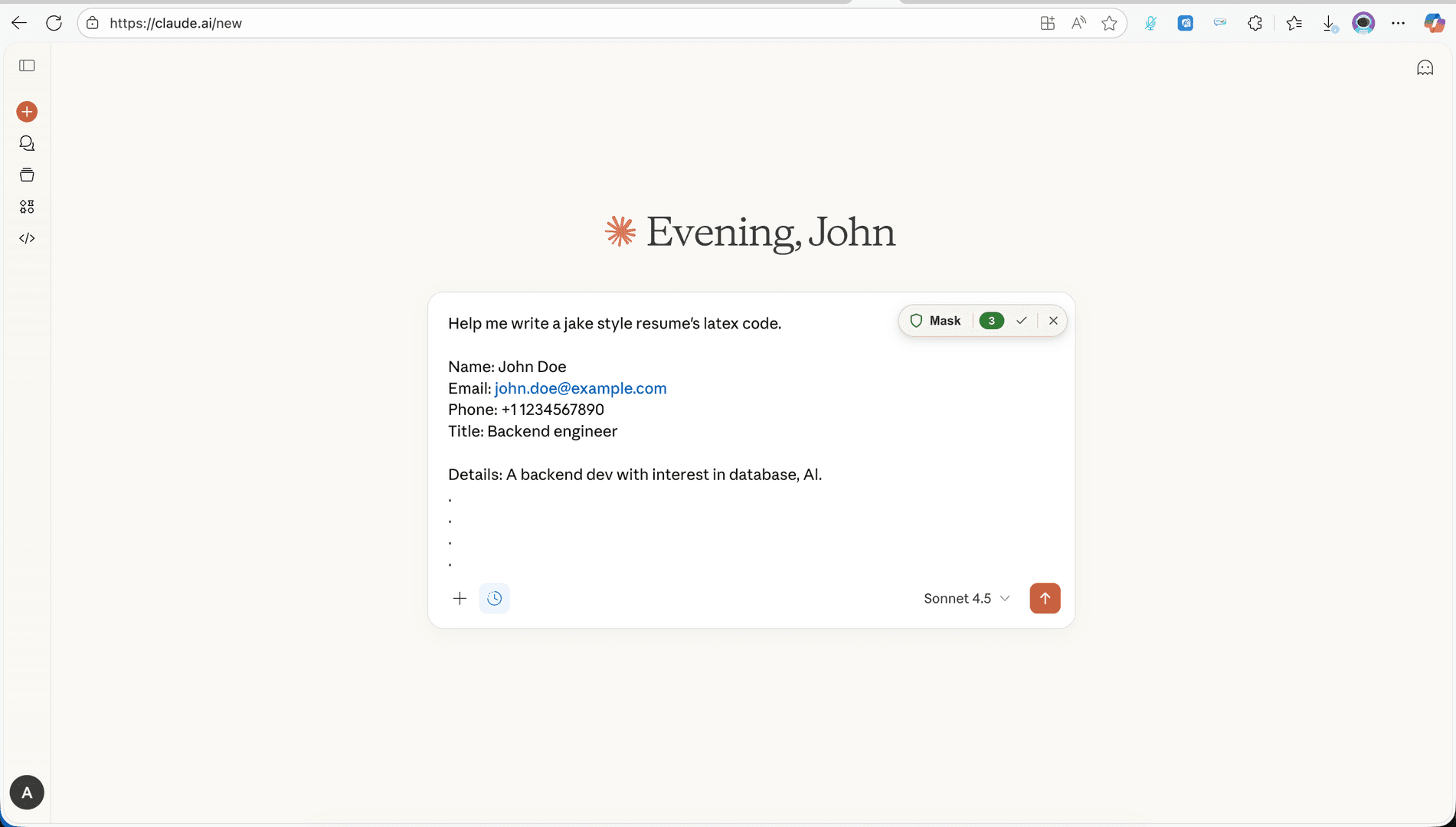The width and height of the screenshot is (1456, 827).
Task: Click the attachment plus button in composer
Action: click(x=460, y=598)
